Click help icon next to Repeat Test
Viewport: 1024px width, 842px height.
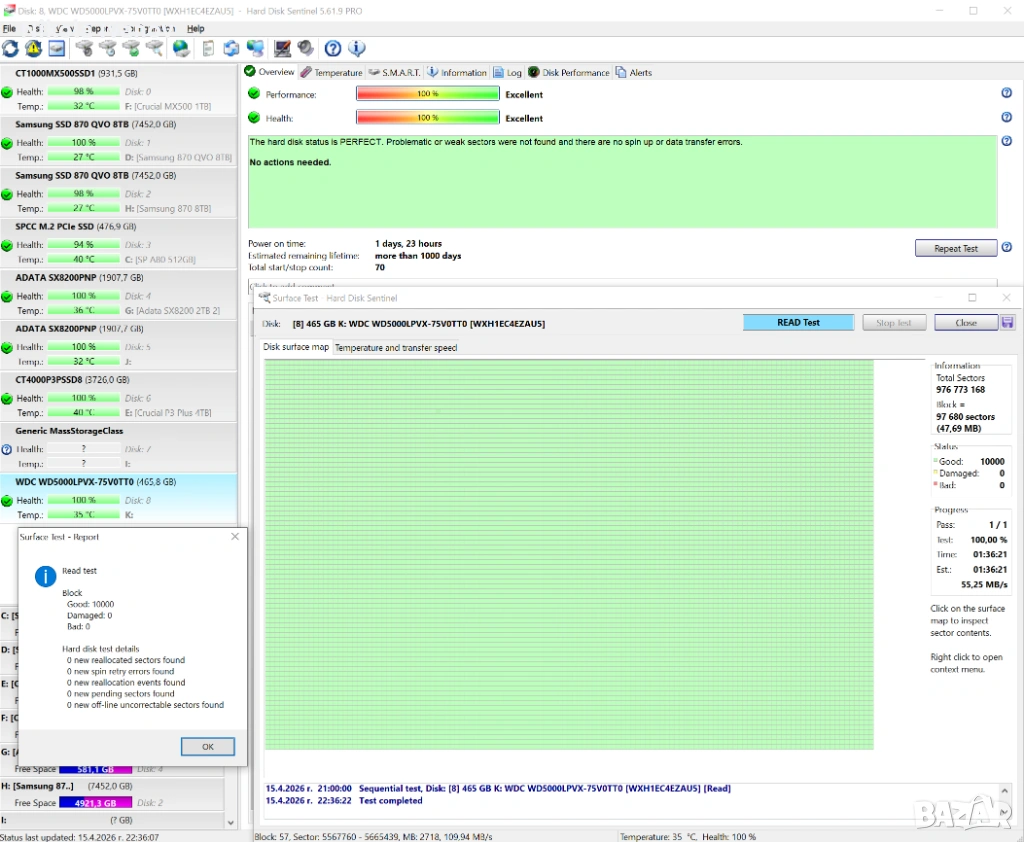pyautogui.click(x=1006, y=247)
